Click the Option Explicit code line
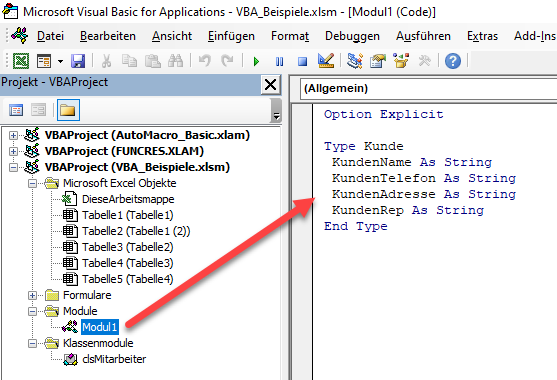Screen dimensions: 557x380 point(384,114)
